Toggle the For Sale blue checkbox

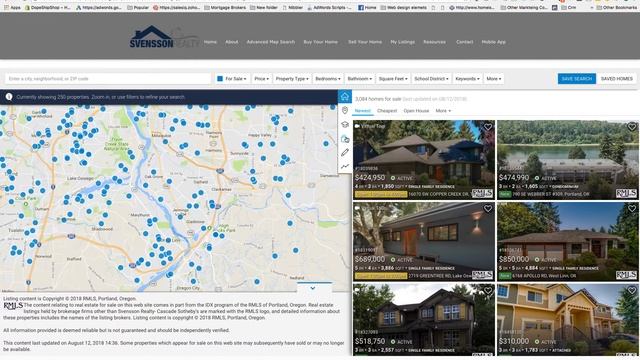point(220,78)
